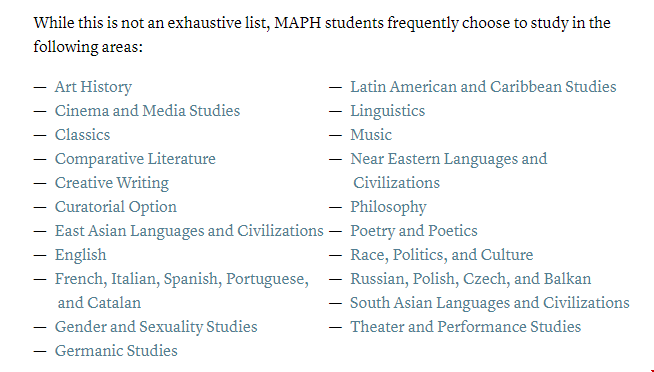Image resolution: width=654 pixels, height=372 pixels.
Task: Open Latin American and Caribbean Studies
Action: coord(483,87)
